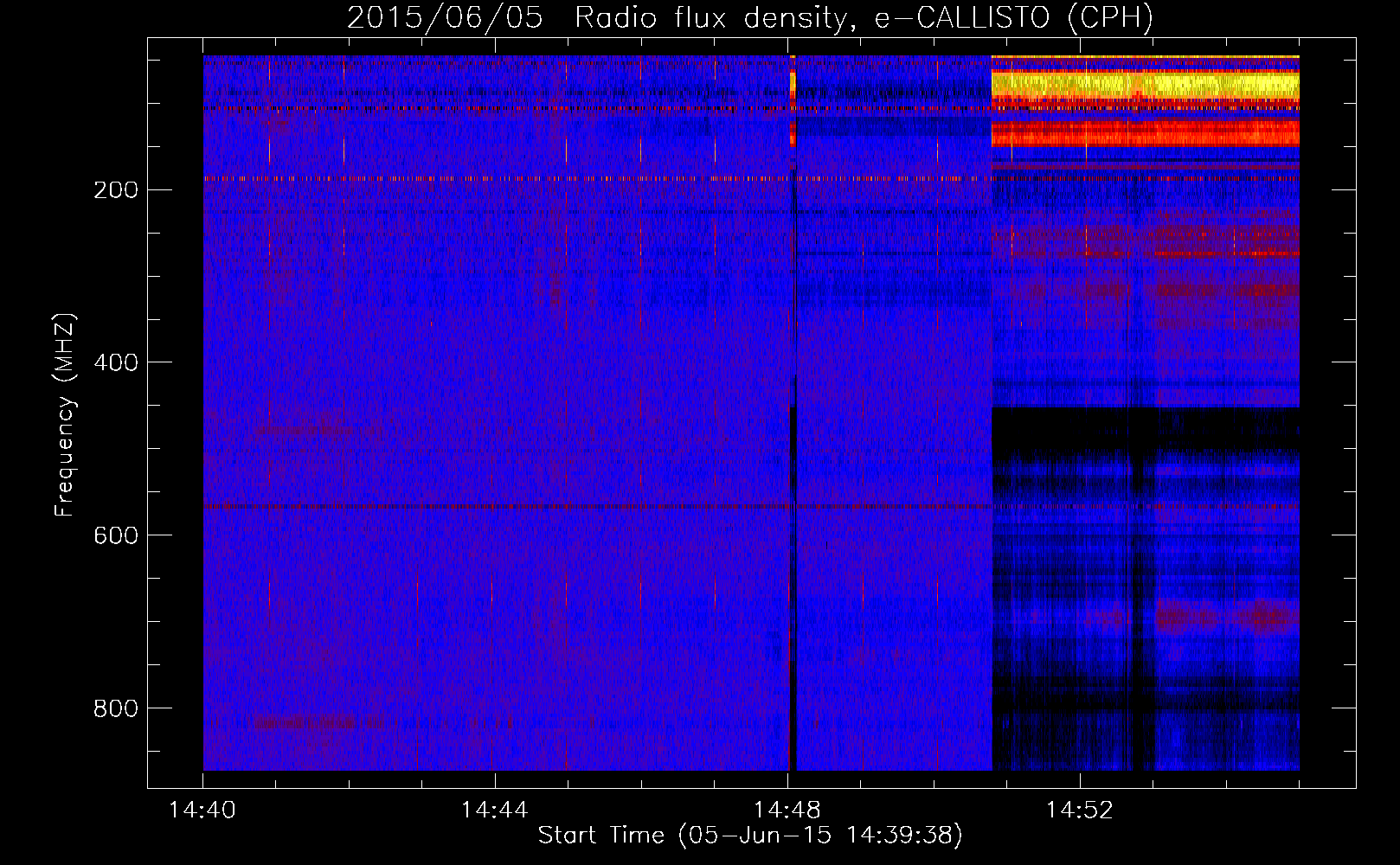Click the 600 frequency tick label
Image resolution: width=1400 pixels, height=865 pixels.
(115, 535)
